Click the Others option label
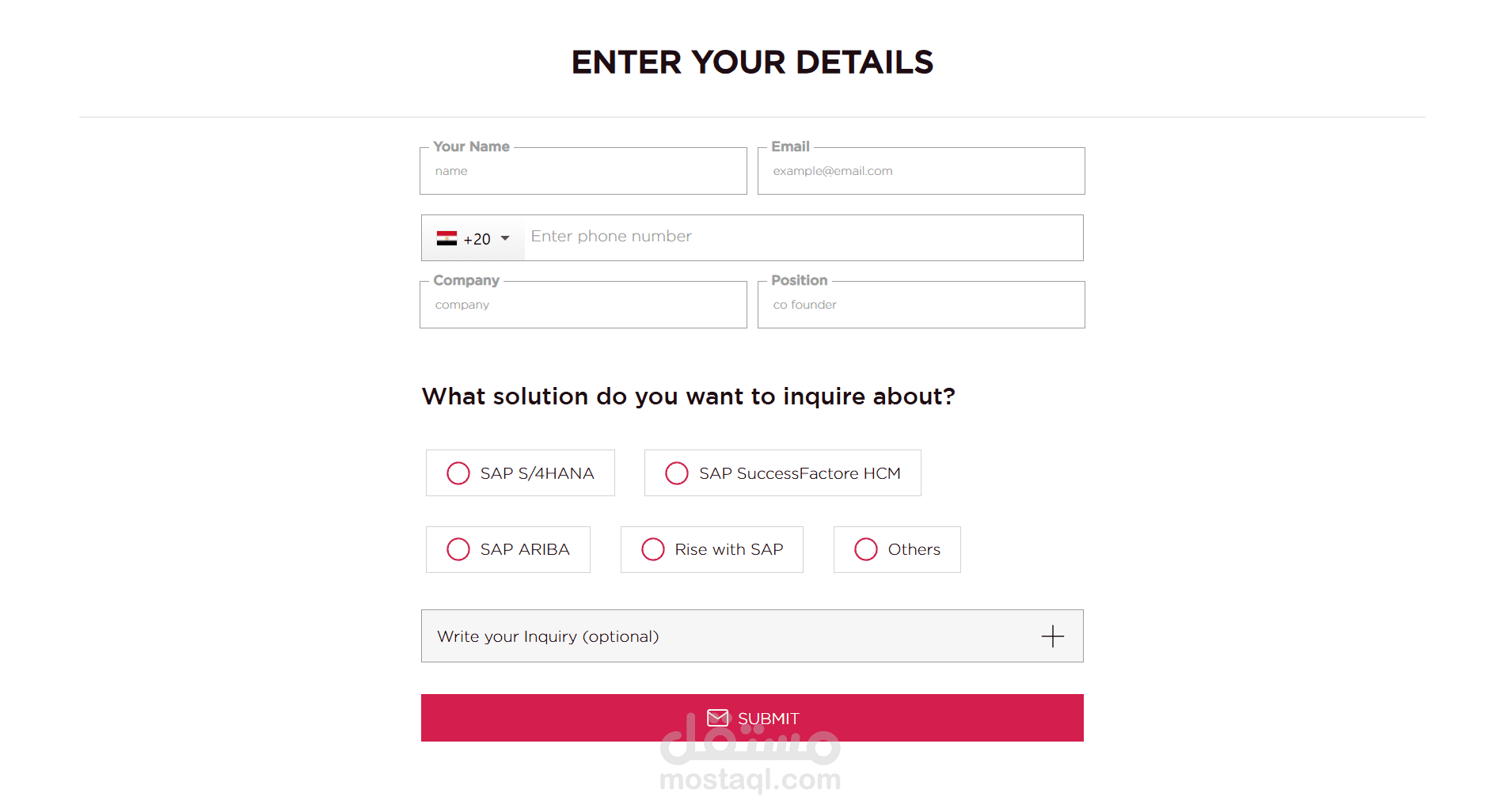This screenshot has width=1501, height=812. tap(914, 549)
